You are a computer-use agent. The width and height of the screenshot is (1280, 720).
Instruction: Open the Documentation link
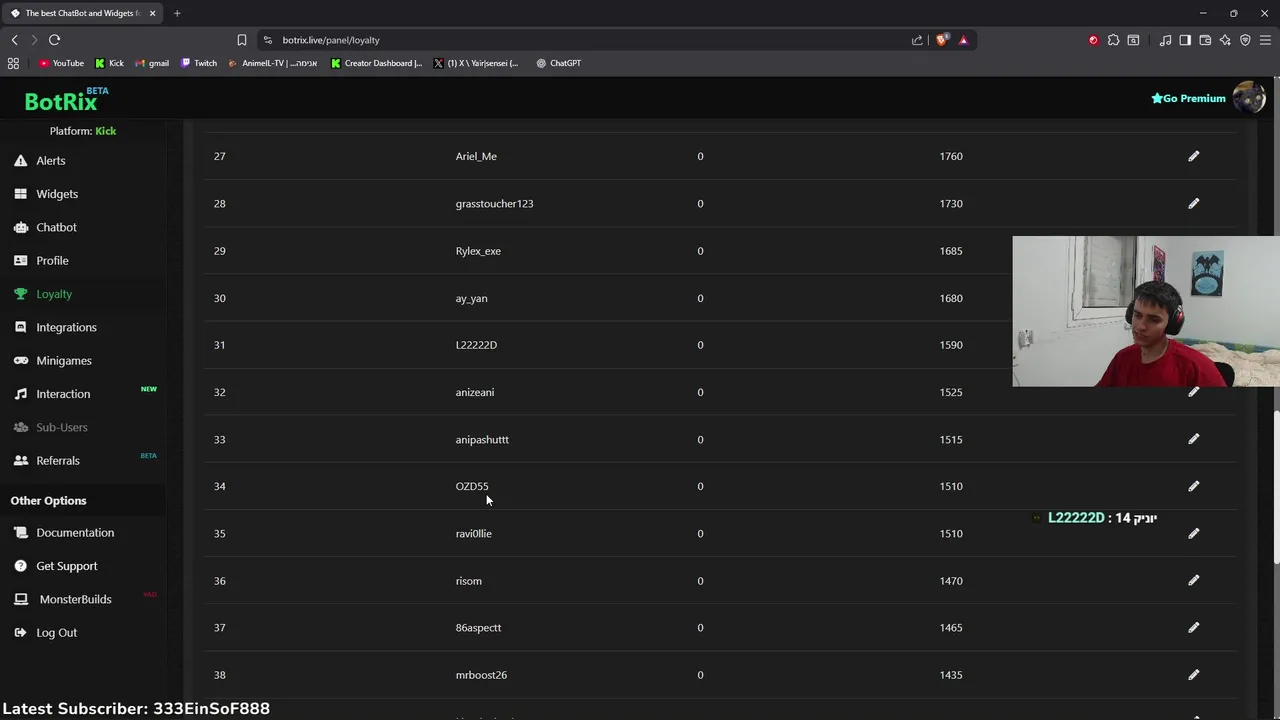(x=75, y=533)
